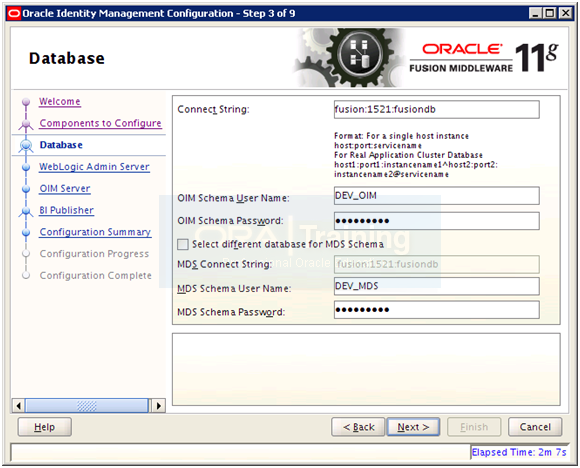Click the MDS Schema User Name field
The height and width of the screenshot is (468, 580).
click(x=436, y=286)
